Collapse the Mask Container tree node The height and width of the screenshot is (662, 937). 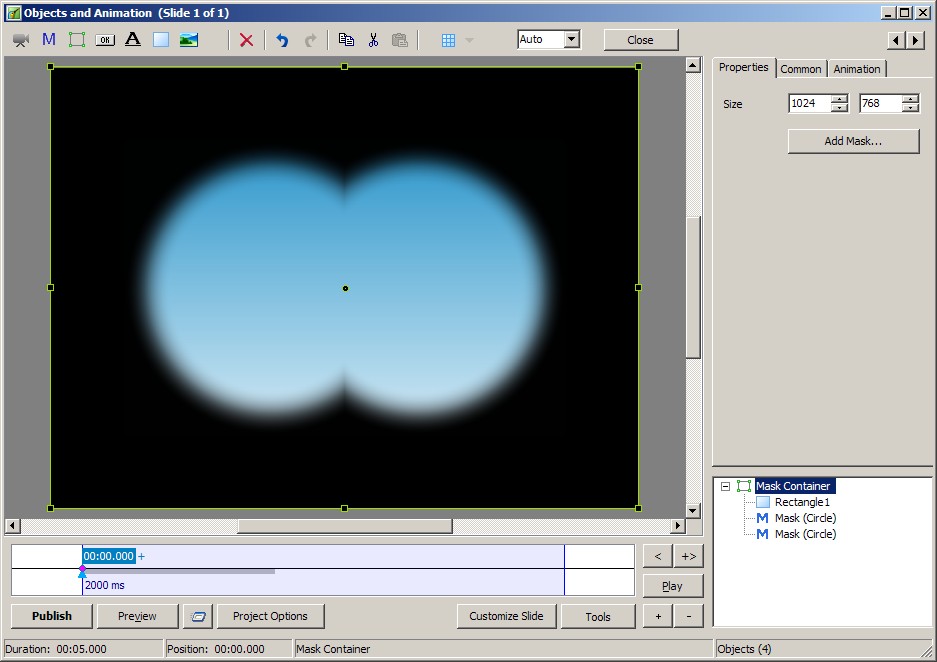(725, 486)
